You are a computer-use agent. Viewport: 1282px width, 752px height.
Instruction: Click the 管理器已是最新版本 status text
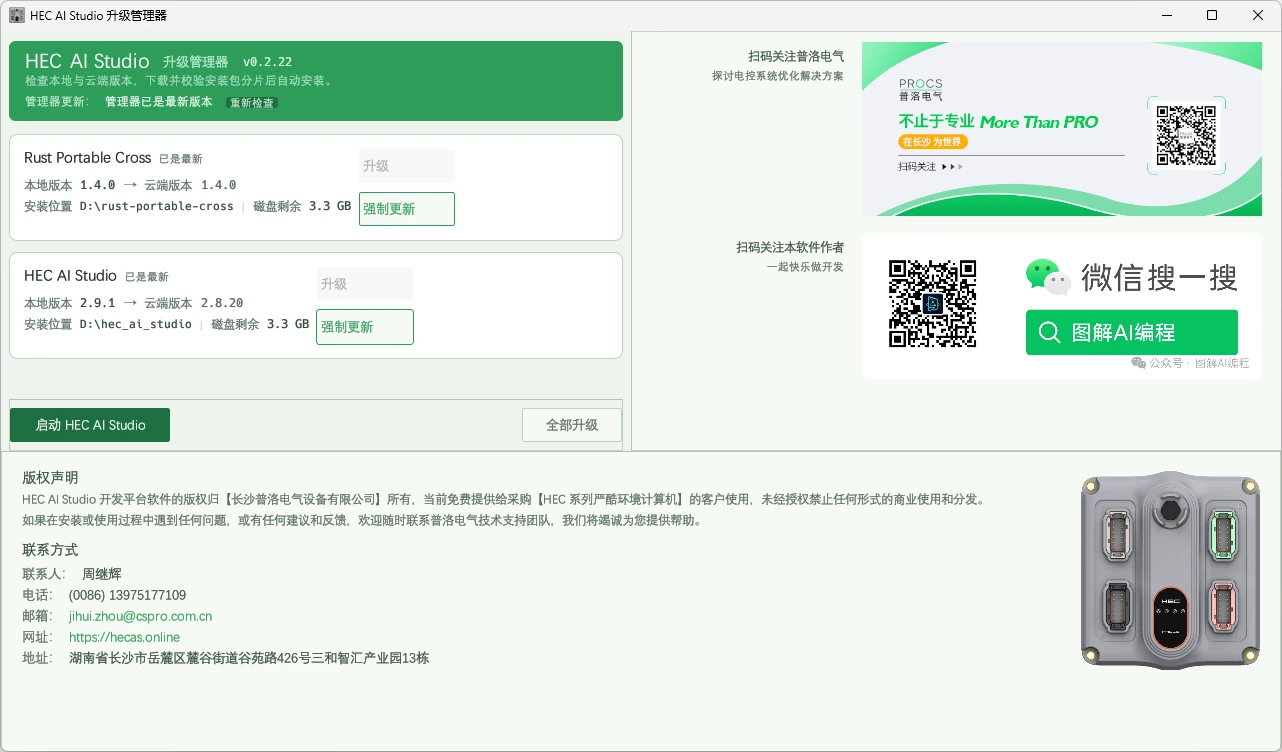tap(159, 102)
